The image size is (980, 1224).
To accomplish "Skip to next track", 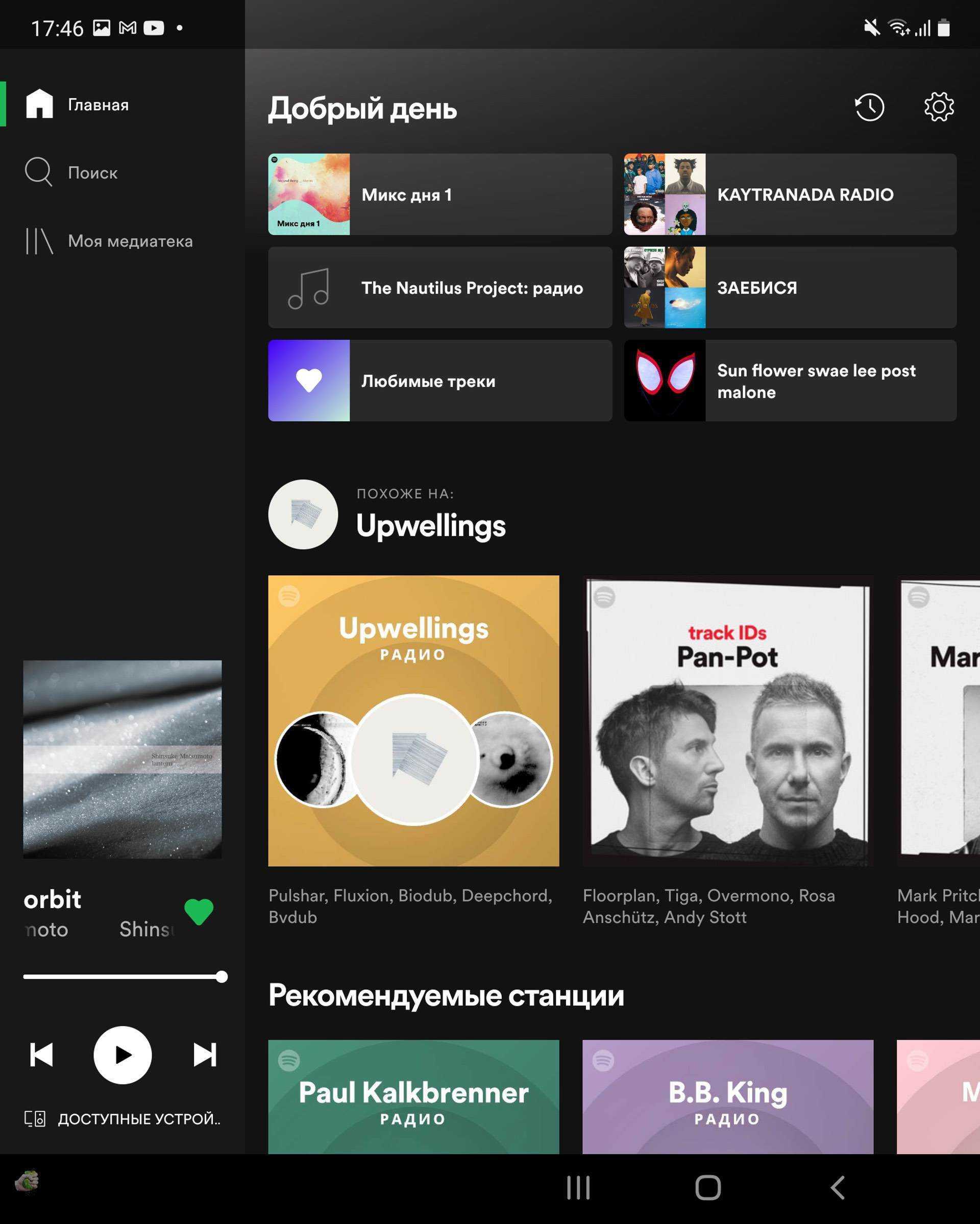I will [x=204, y=1055].
